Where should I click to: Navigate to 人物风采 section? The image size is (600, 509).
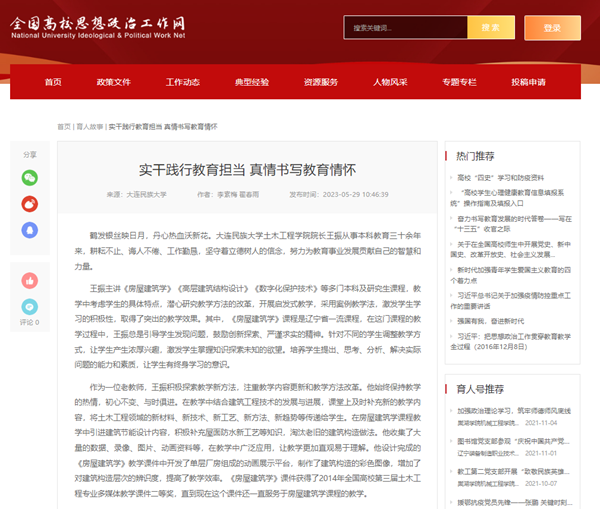click(x=390, y=82)
